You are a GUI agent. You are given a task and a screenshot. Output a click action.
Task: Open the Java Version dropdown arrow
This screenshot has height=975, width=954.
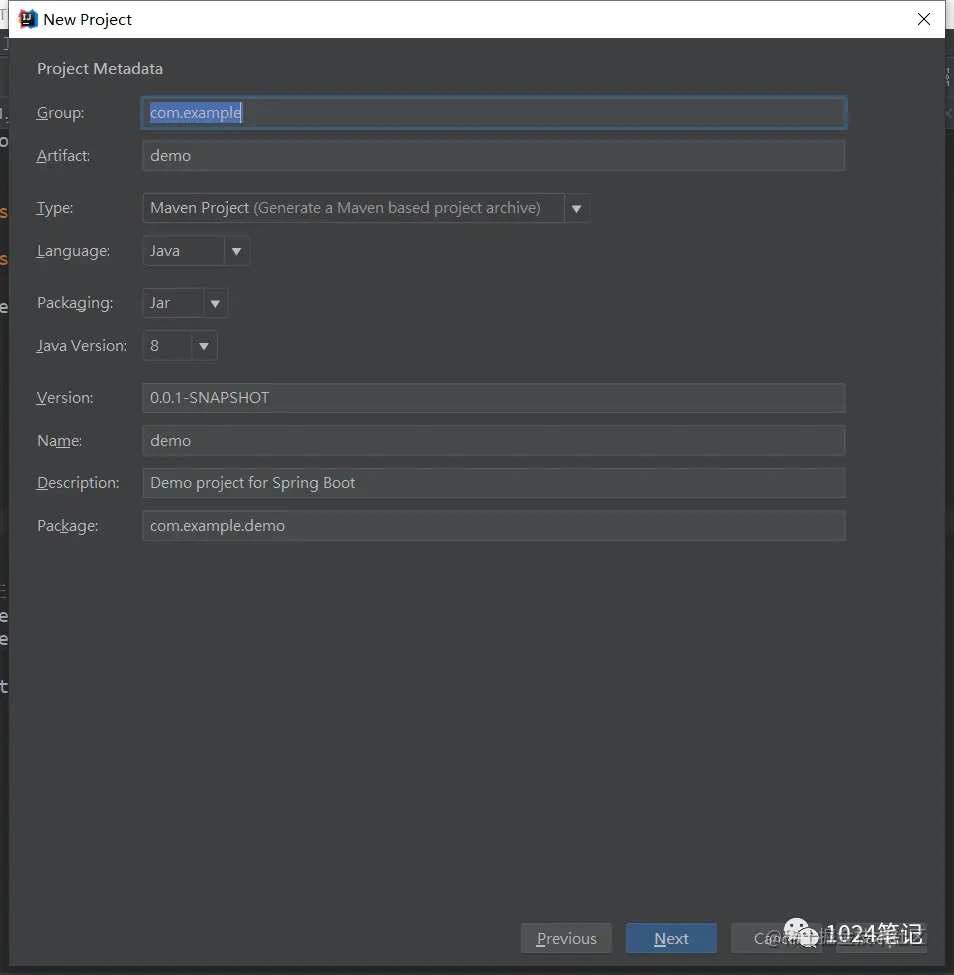(204, 346)
